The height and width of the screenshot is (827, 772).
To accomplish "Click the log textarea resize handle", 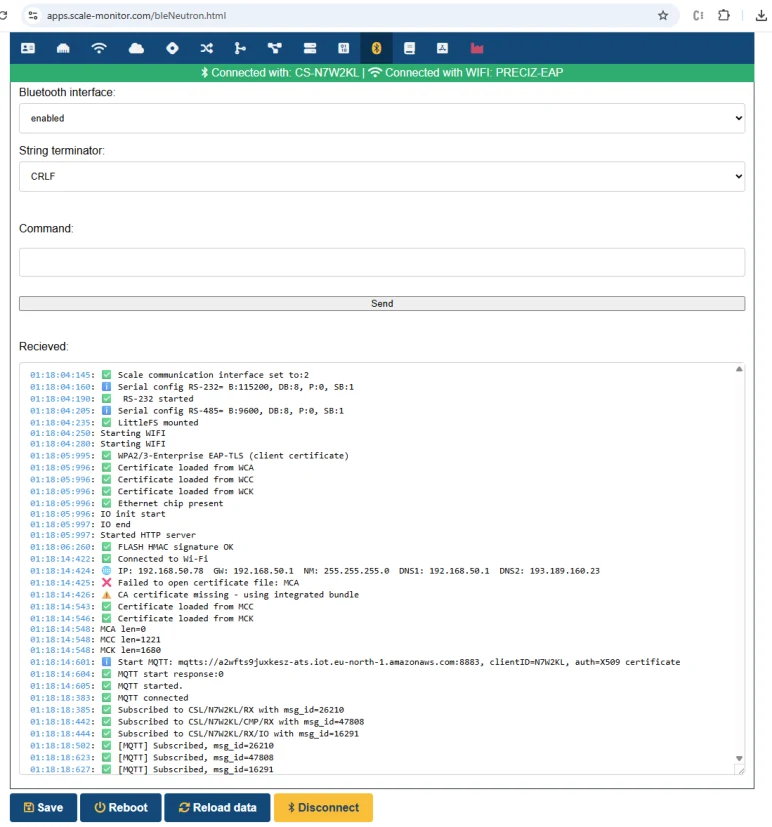I will click(x=741, y=771).
